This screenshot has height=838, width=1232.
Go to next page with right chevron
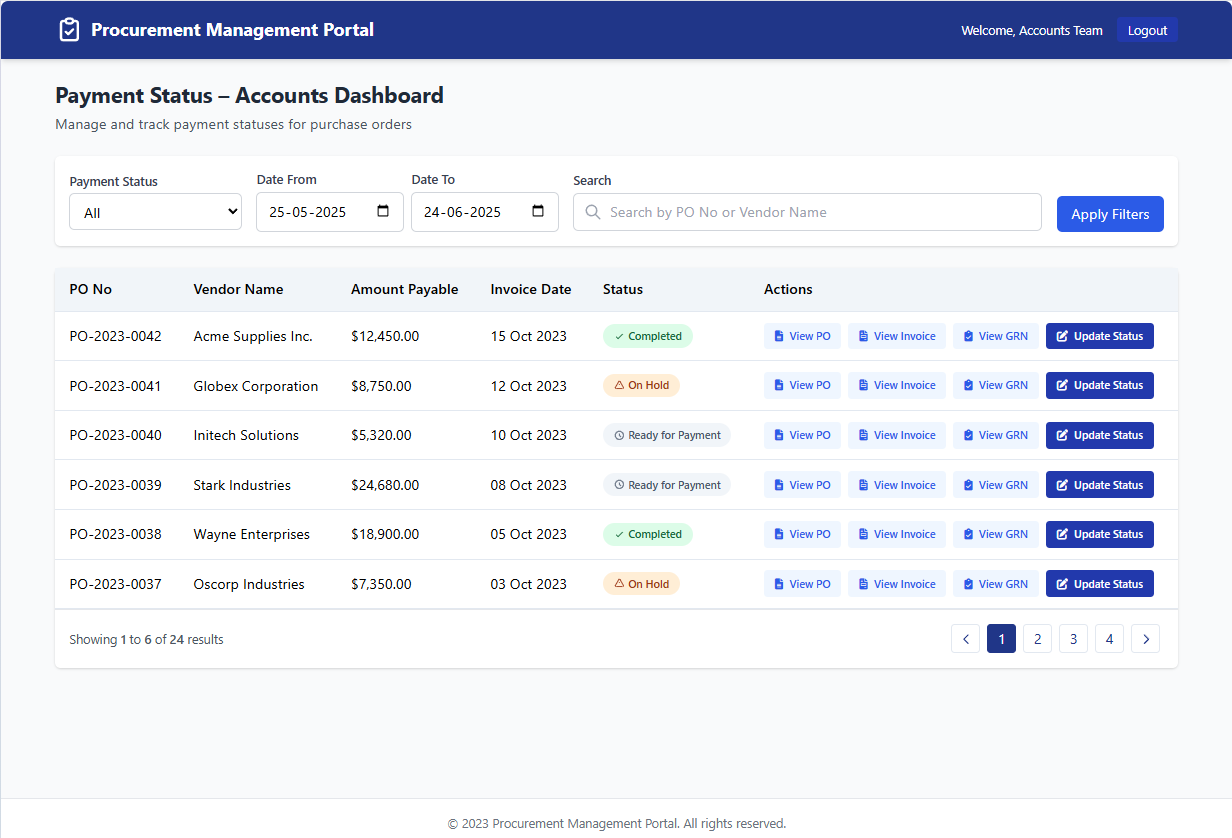[x=1145, y=638]
